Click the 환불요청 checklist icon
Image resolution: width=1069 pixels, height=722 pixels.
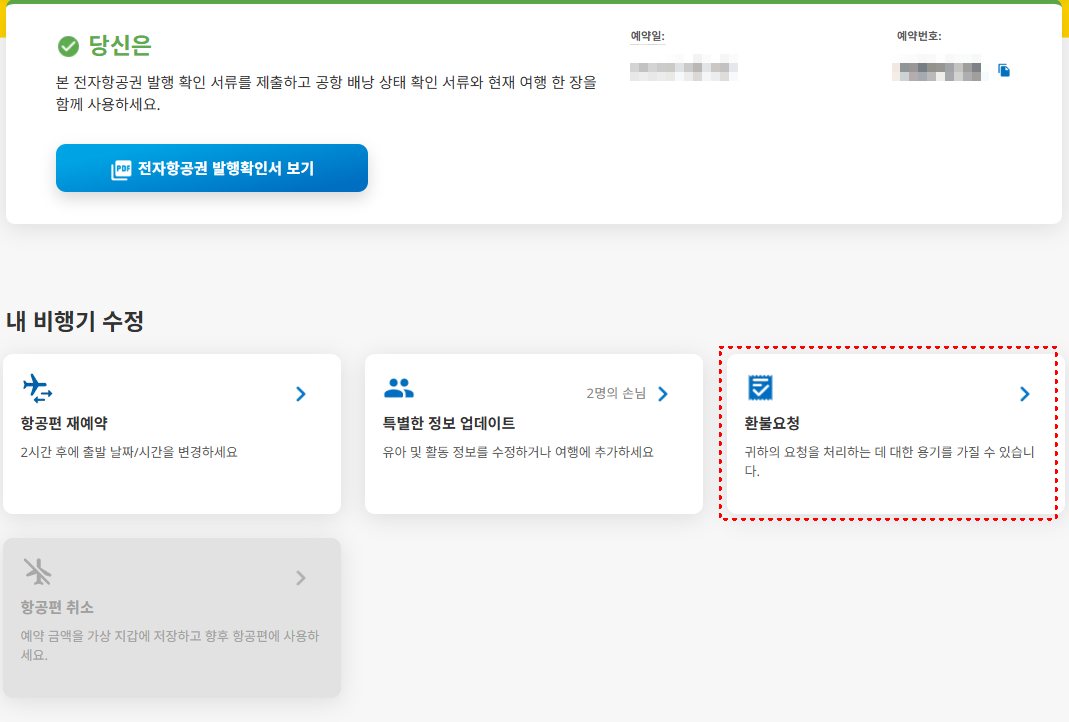pos(760,387)
